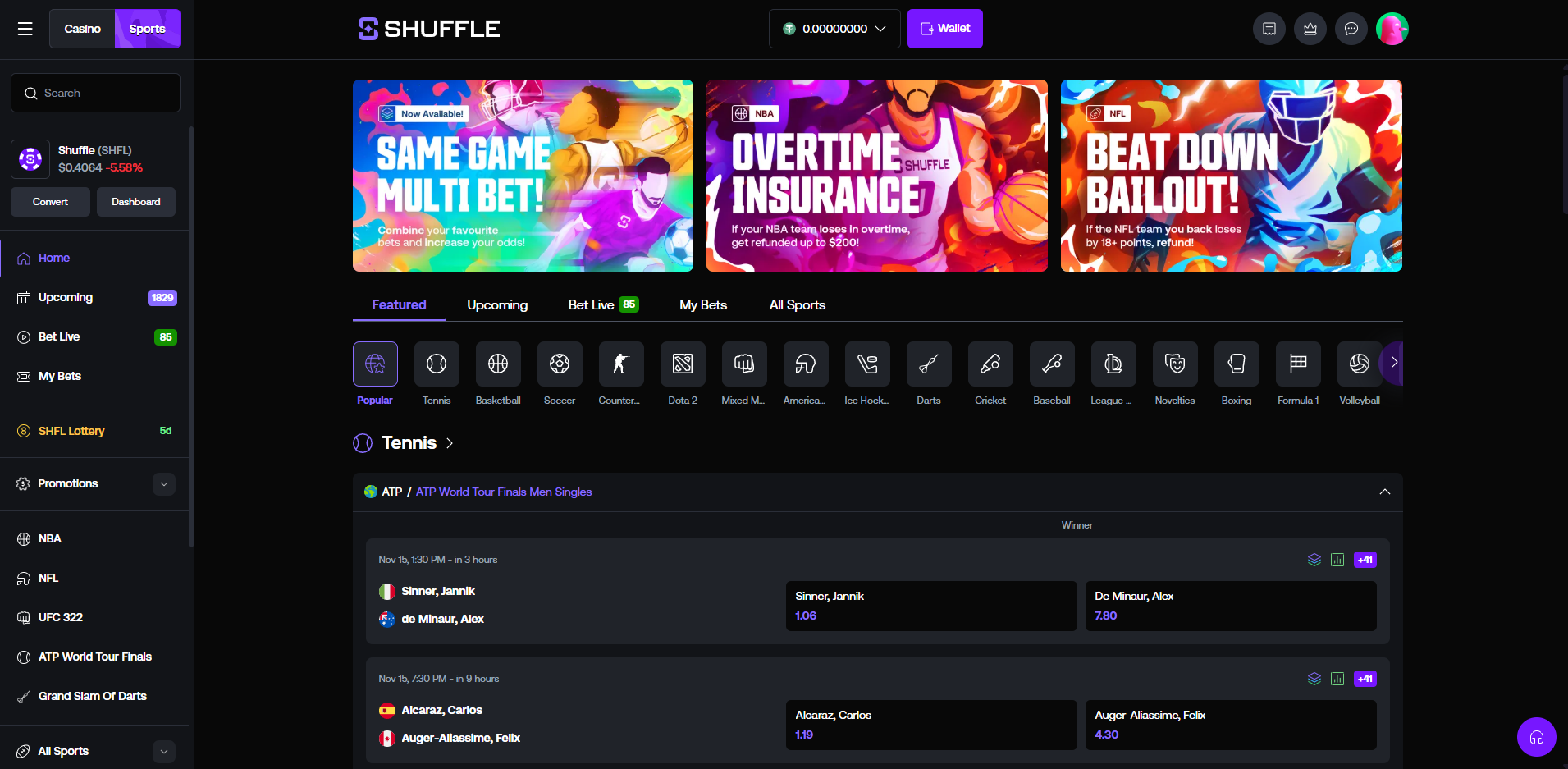Open the chat bubble icon in header

[1351, 29]
